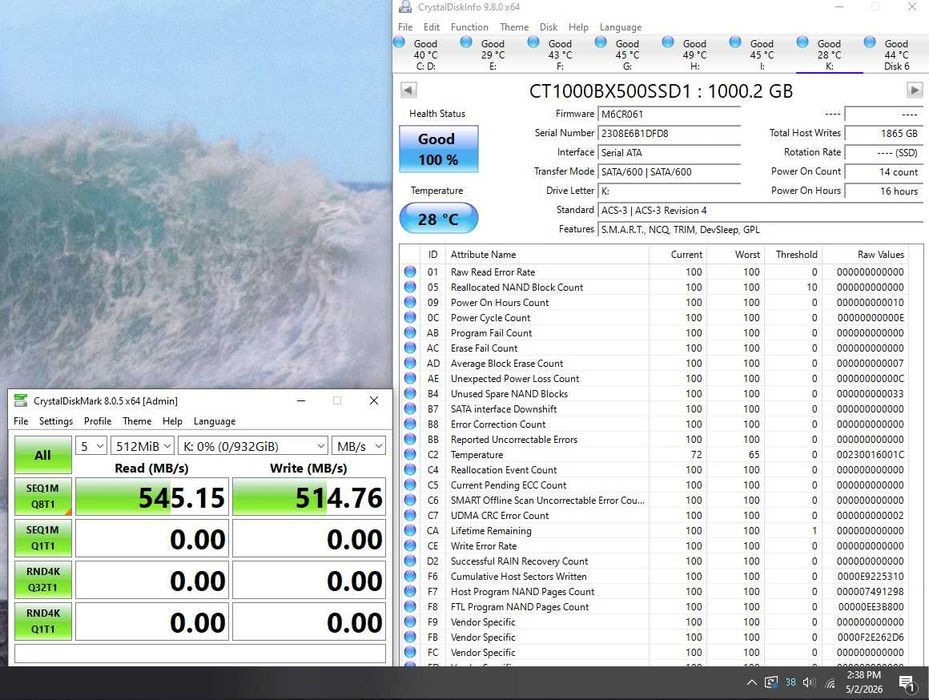This screenshot has height=700, width=929.
Task: Select the H: drive status orb
Action: (x=668, y=42)
